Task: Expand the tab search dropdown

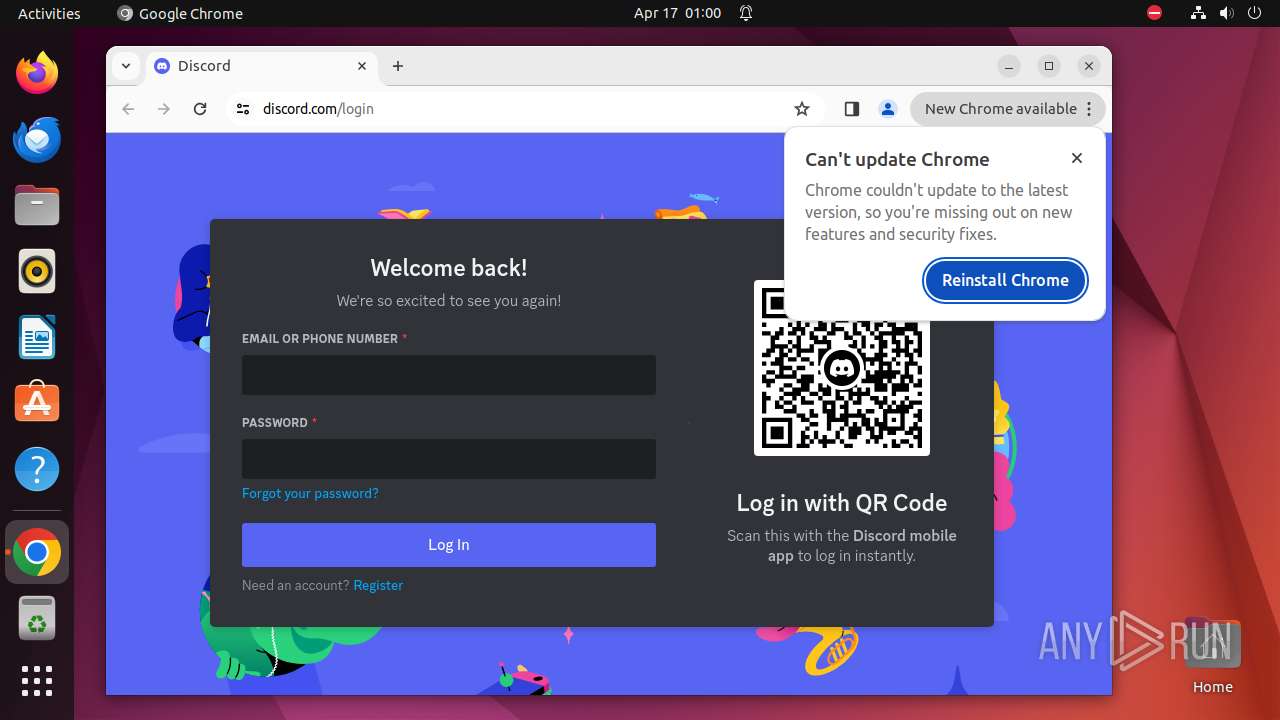Action: pyautogui.click(x=125, y=66)
